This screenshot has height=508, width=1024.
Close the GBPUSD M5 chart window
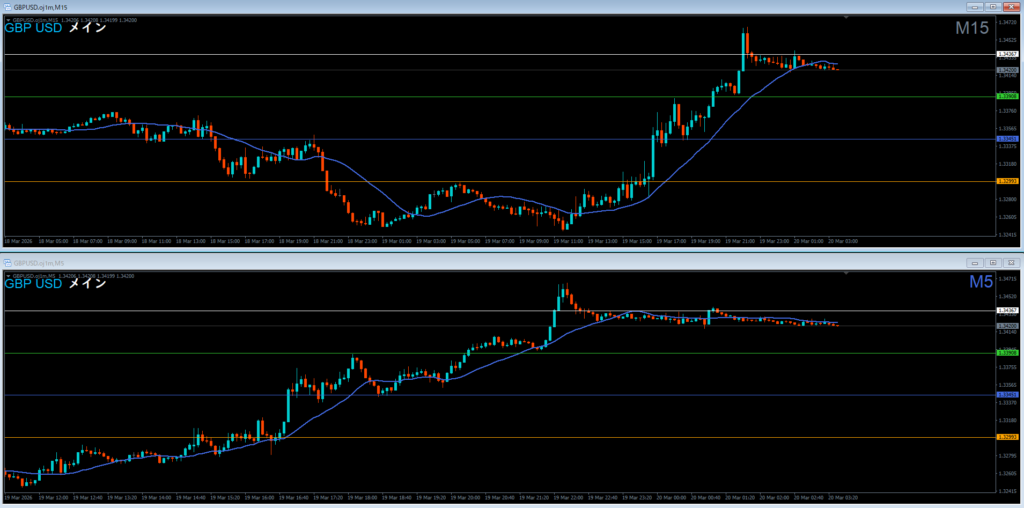click(1009, 262)
